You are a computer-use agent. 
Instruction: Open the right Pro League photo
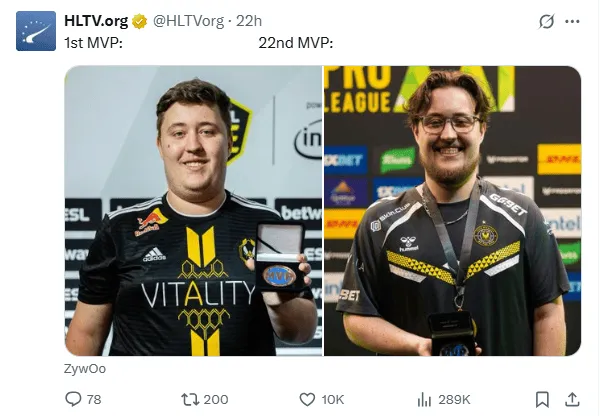[x=453, y=211]
